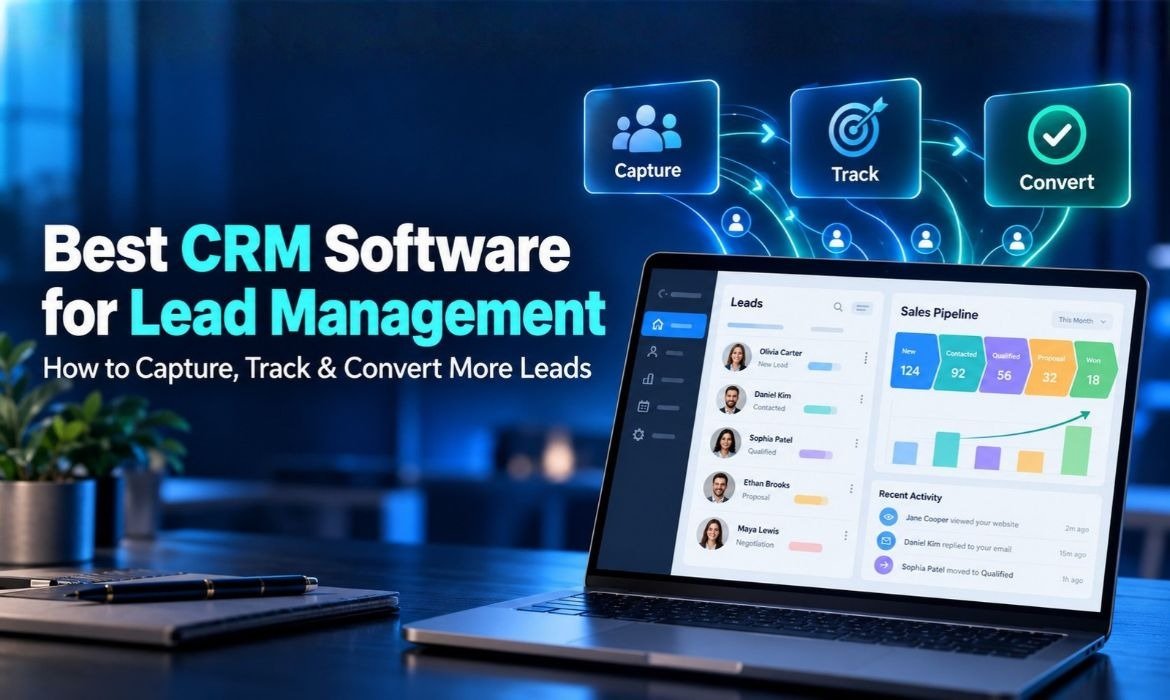
Task: Click the Convert card
Action: (1057, 146)
